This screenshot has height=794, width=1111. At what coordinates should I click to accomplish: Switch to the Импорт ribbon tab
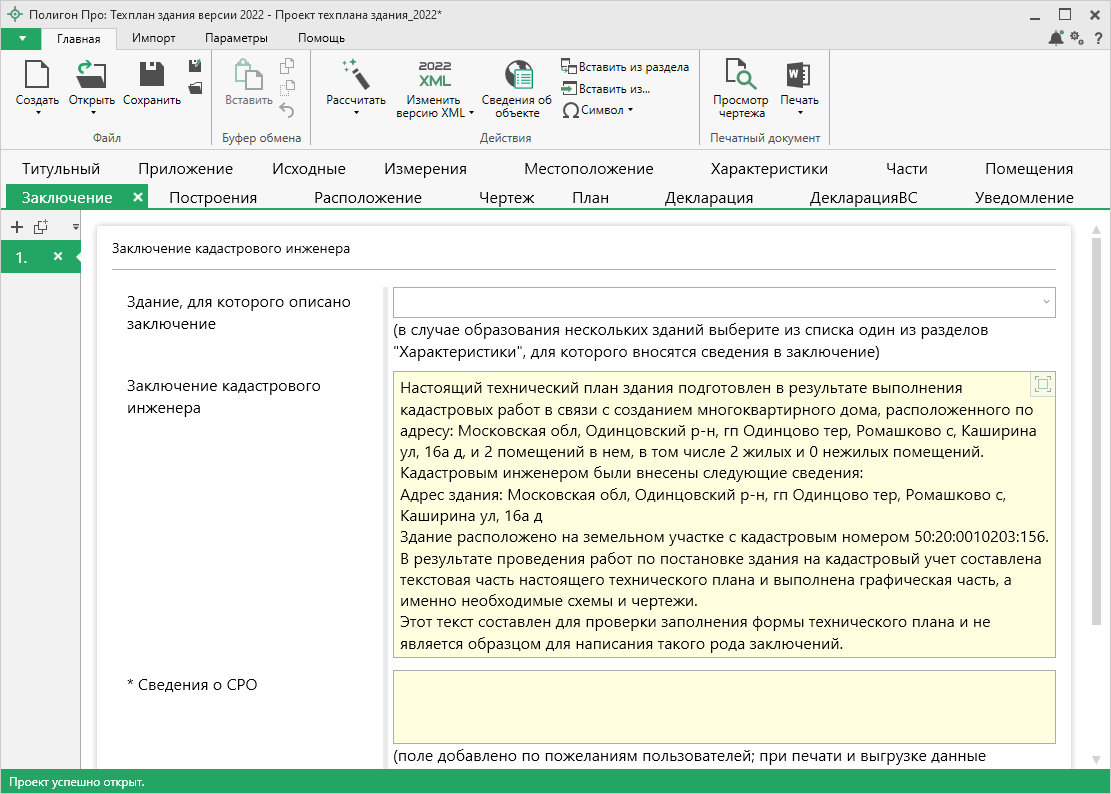click(x=154, y=38)
